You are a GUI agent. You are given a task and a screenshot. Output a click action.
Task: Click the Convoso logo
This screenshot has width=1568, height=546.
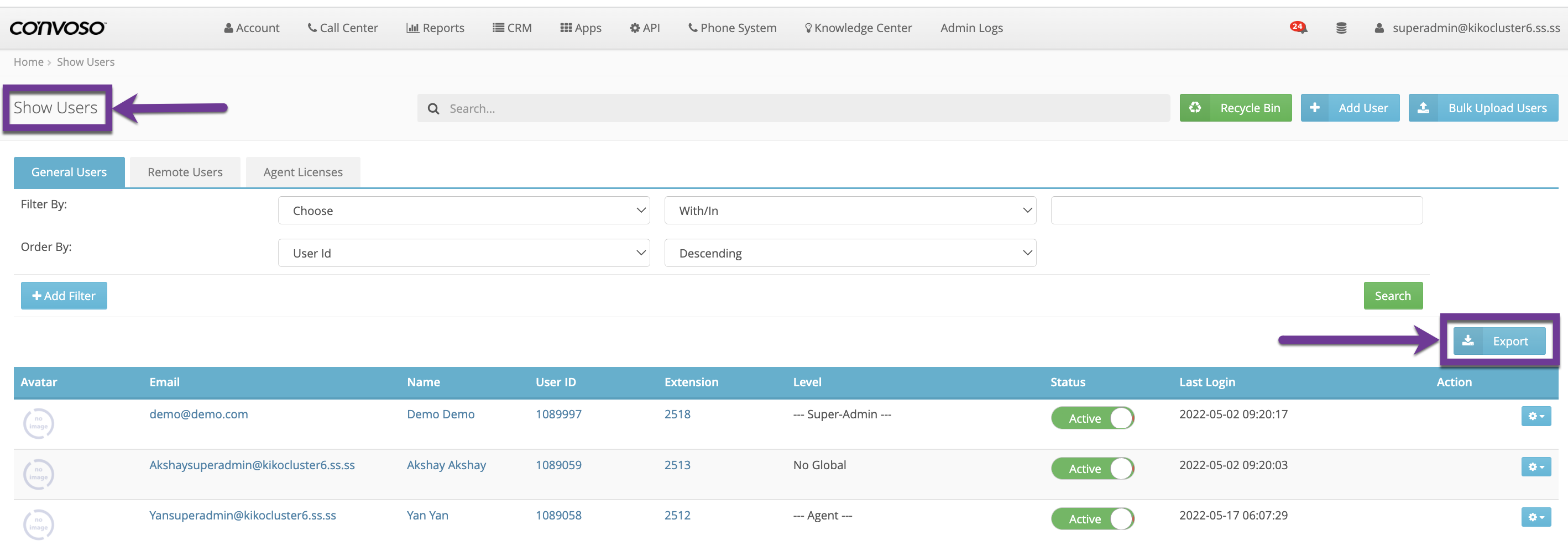58,28
